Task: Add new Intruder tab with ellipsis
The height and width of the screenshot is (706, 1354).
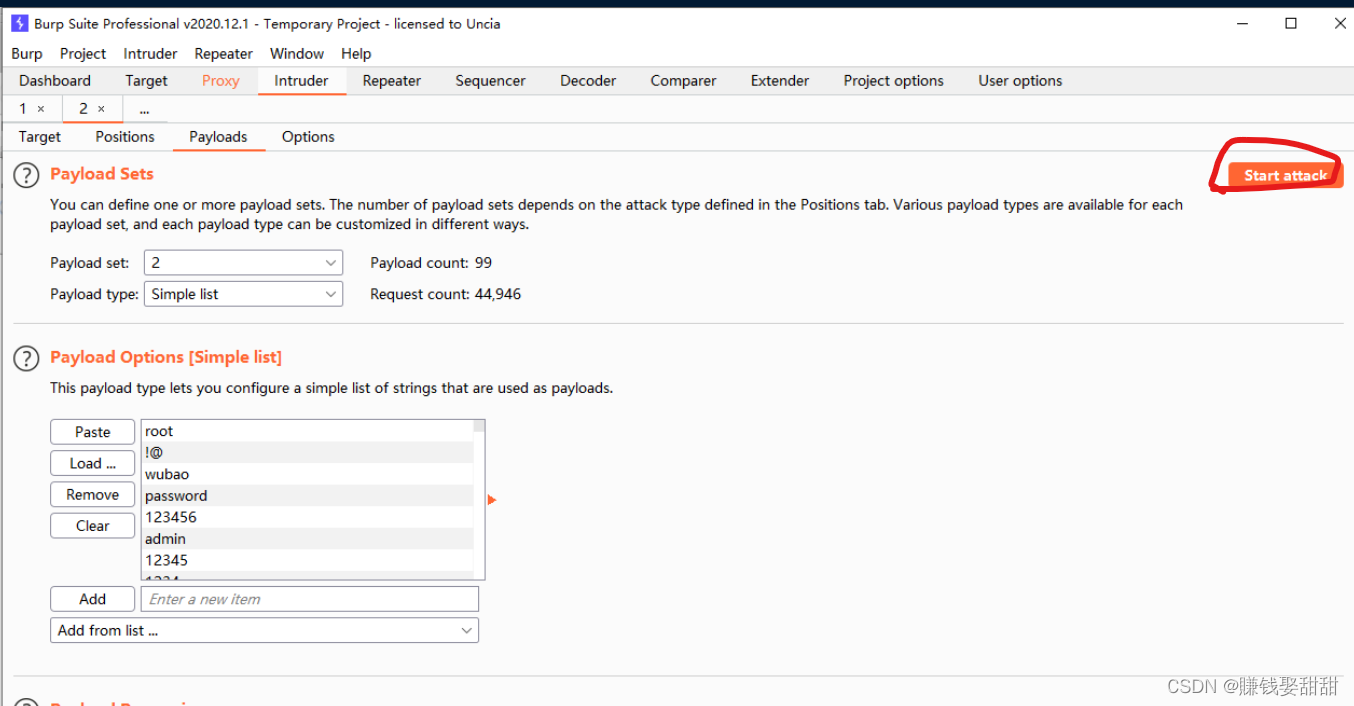Action: coord(144,109)
